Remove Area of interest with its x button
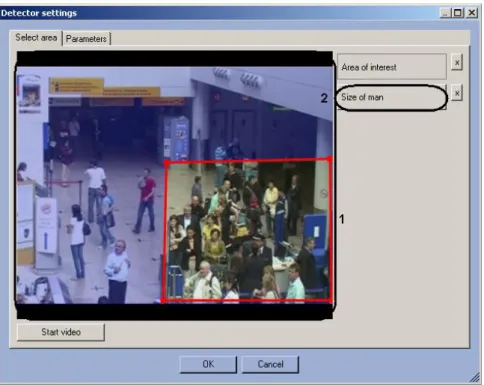484x385 pixels. [x=457, y=62]
